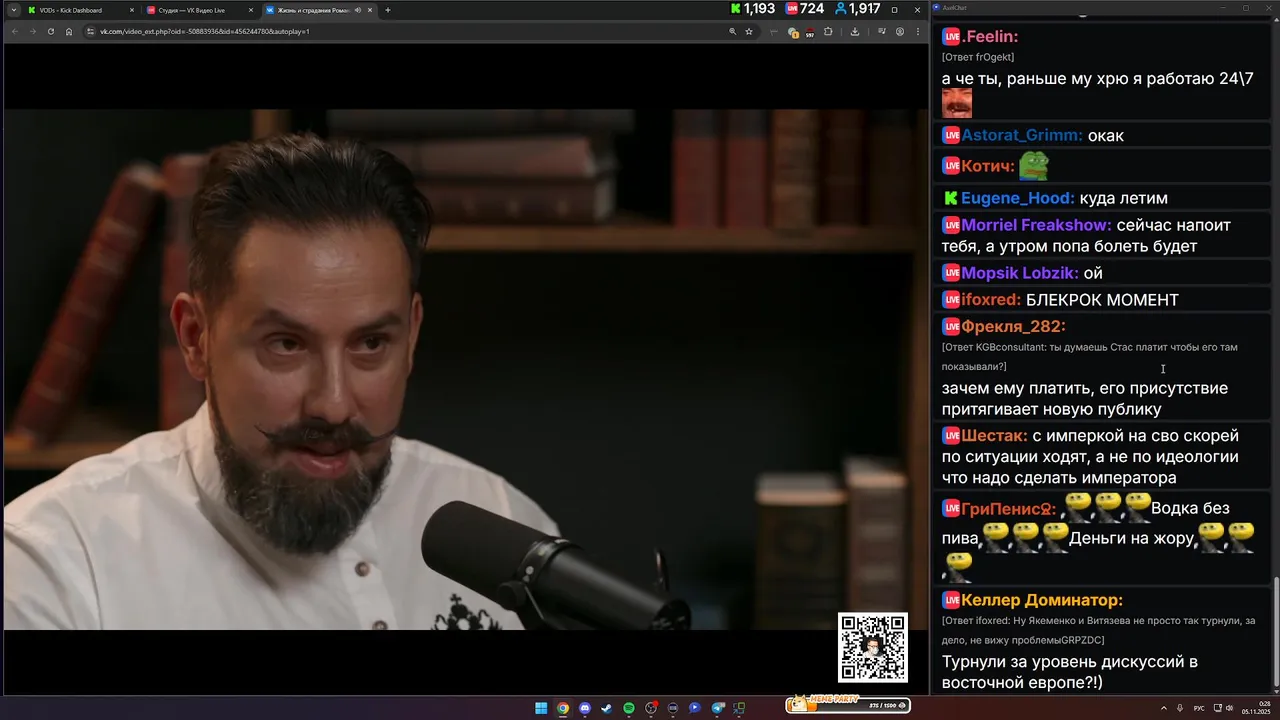Open the Extensions puzzle menu
1280x720 pixels.
pos(828,31)
